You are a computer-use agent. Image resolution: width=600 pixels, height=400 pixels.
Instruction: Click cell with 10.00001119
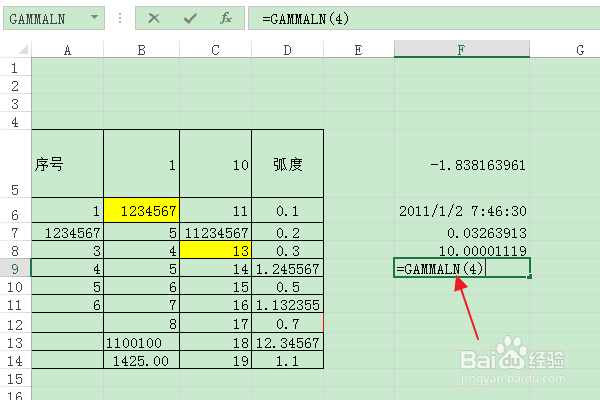tap(462, 250)
